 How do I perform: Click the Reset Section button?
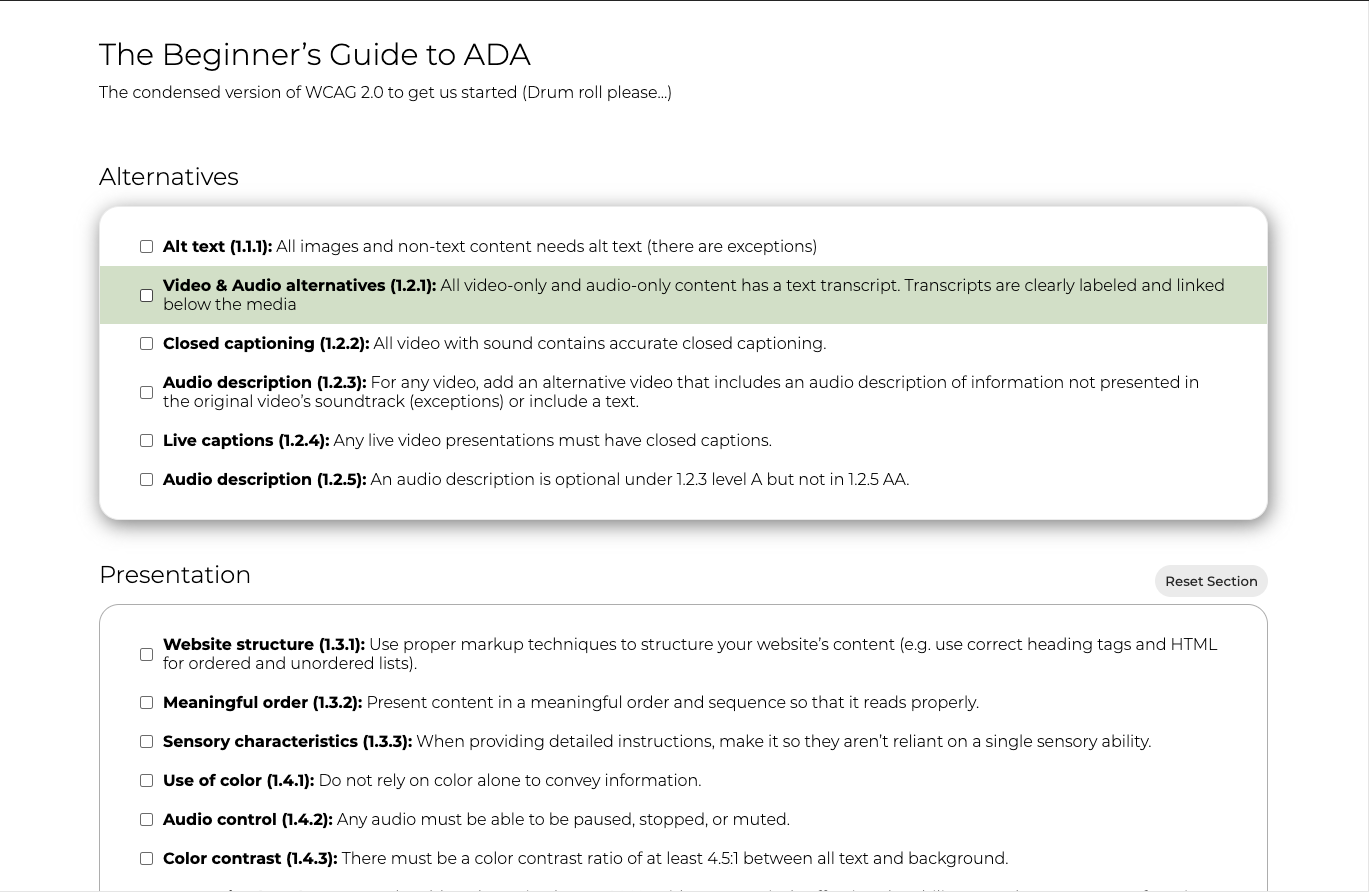[1211, 581]
